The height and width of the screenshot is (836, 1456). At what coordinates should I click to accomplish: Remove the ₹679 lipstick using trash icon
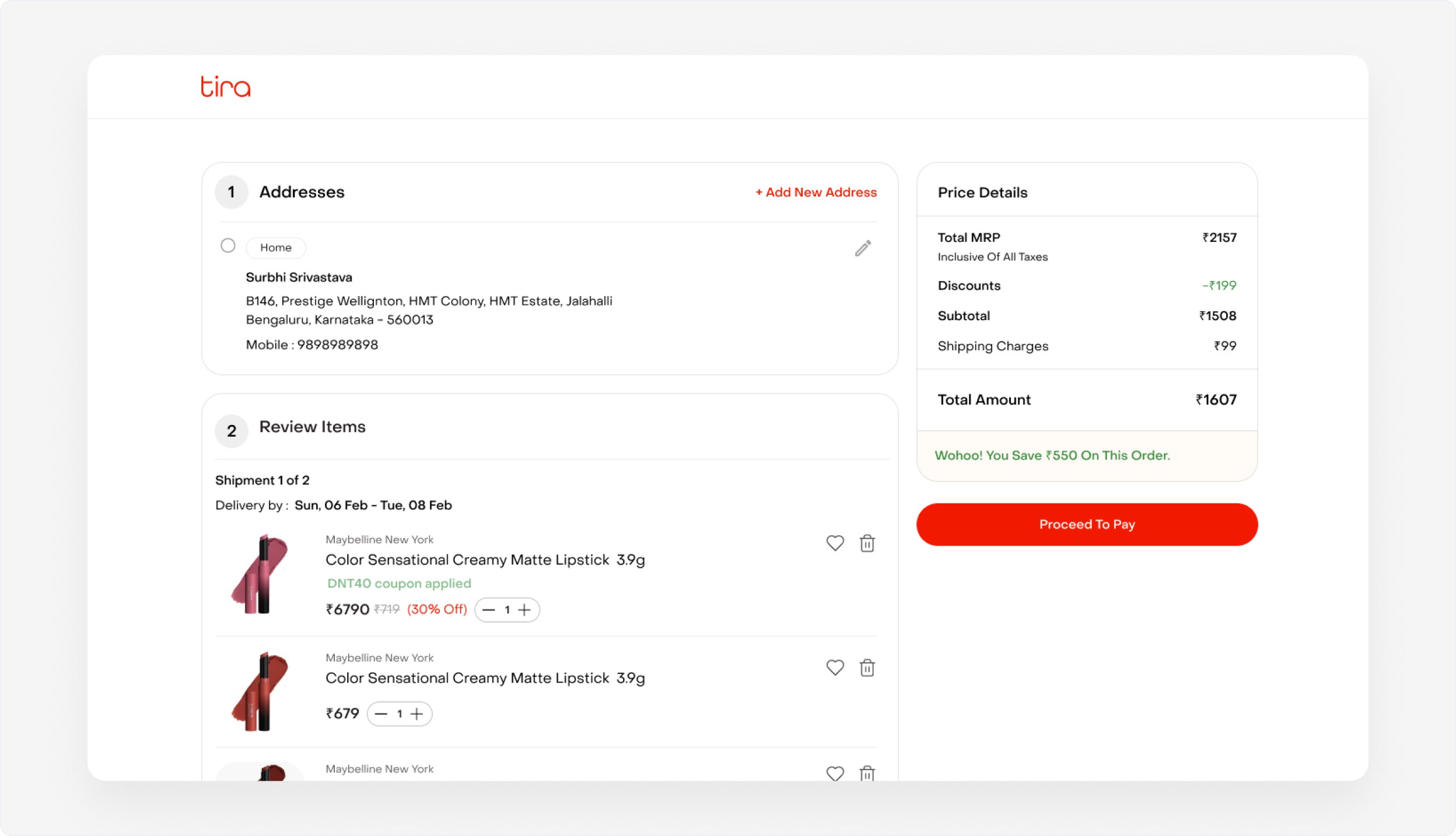pyautogui.click(x=867, y=668)
